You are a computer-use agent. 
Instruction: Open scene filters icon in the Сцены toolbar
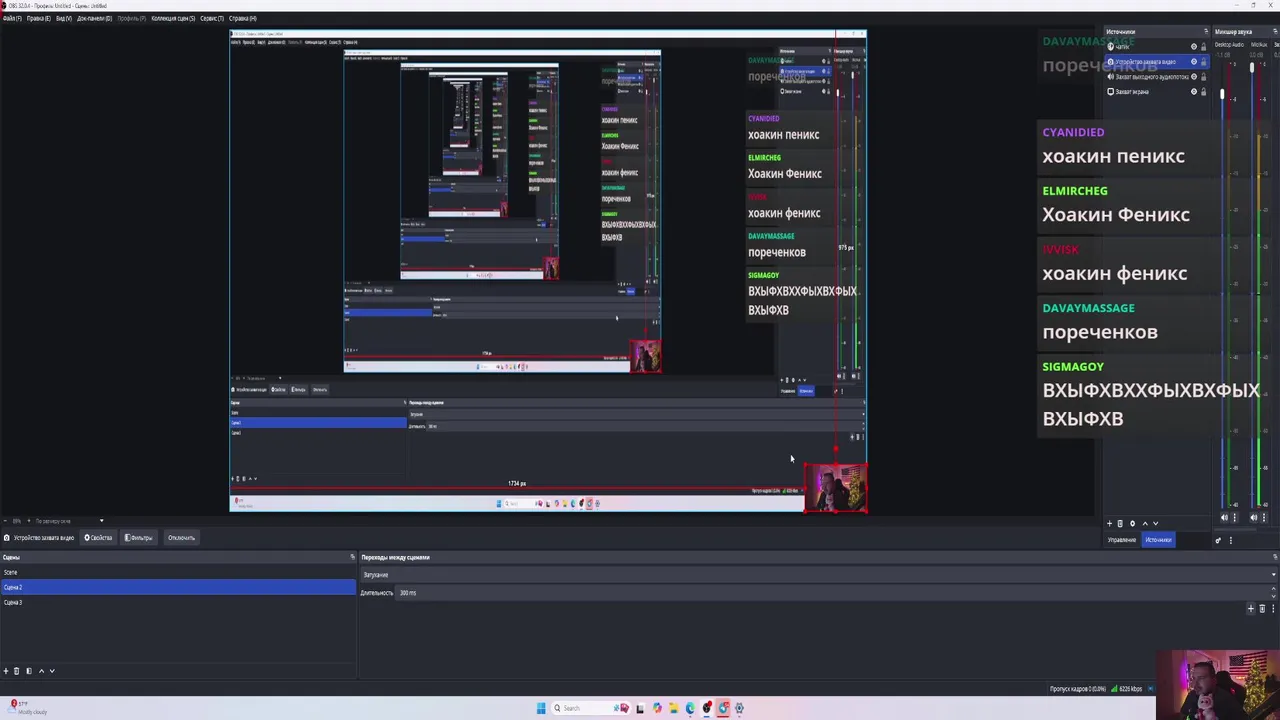(x=28, y=671)
